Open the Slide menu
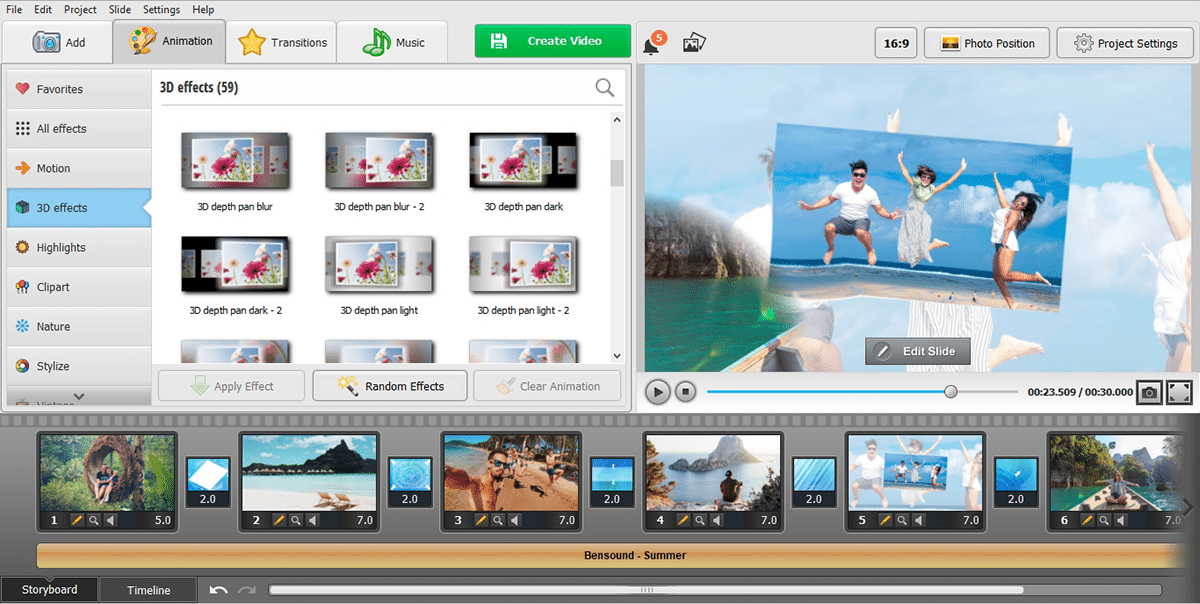 tap(120, 9)
